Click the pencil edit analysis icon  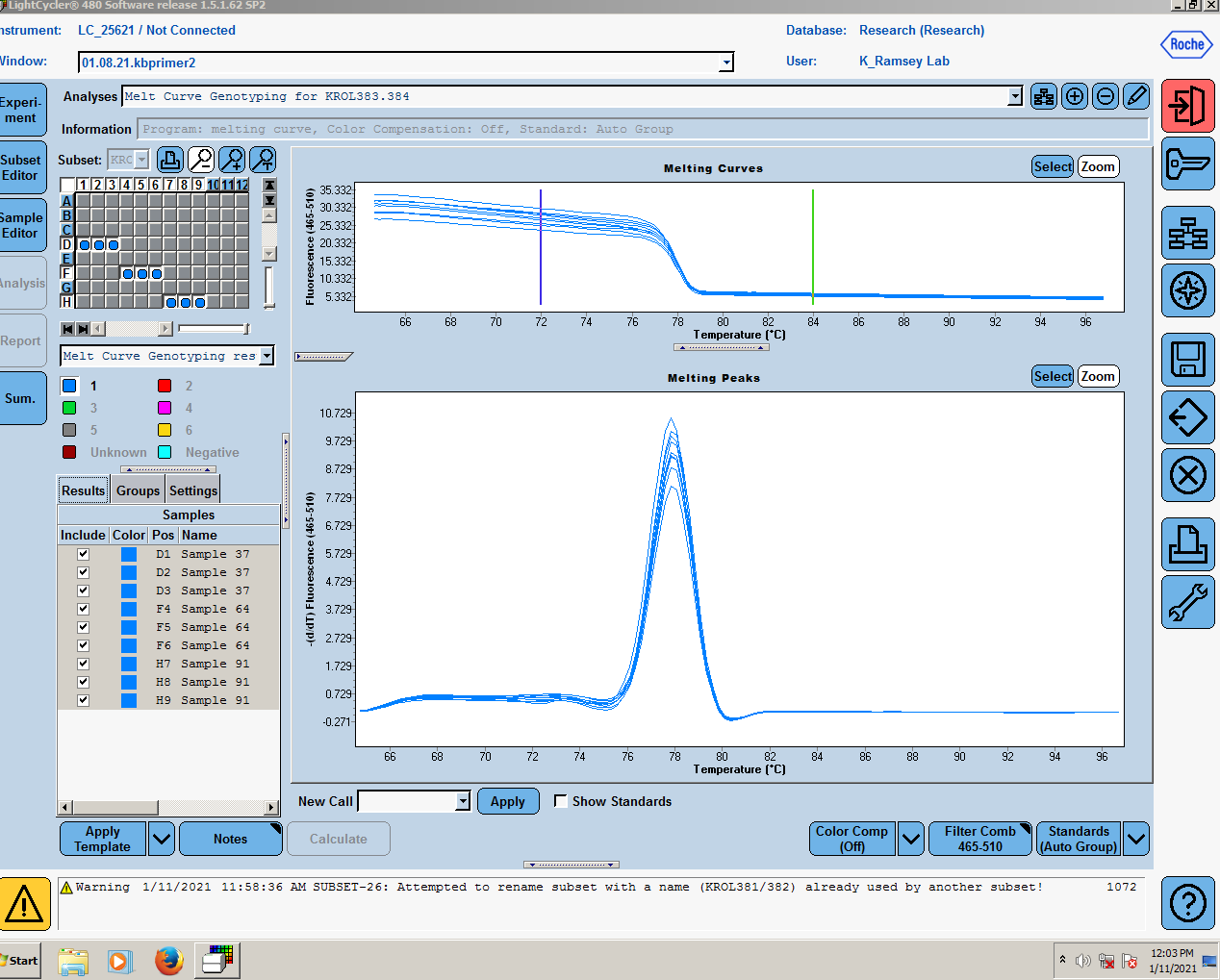(x=1136, y=96)
